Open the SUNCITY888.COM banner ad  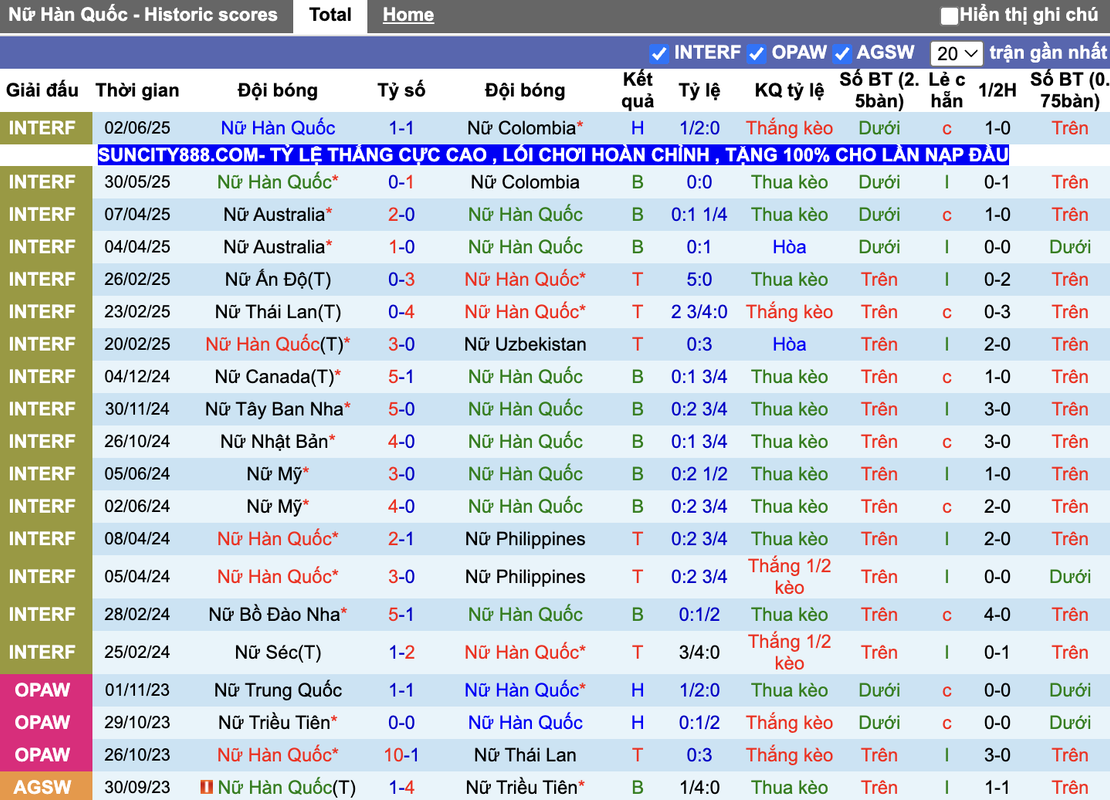click(x=553, y=155)
